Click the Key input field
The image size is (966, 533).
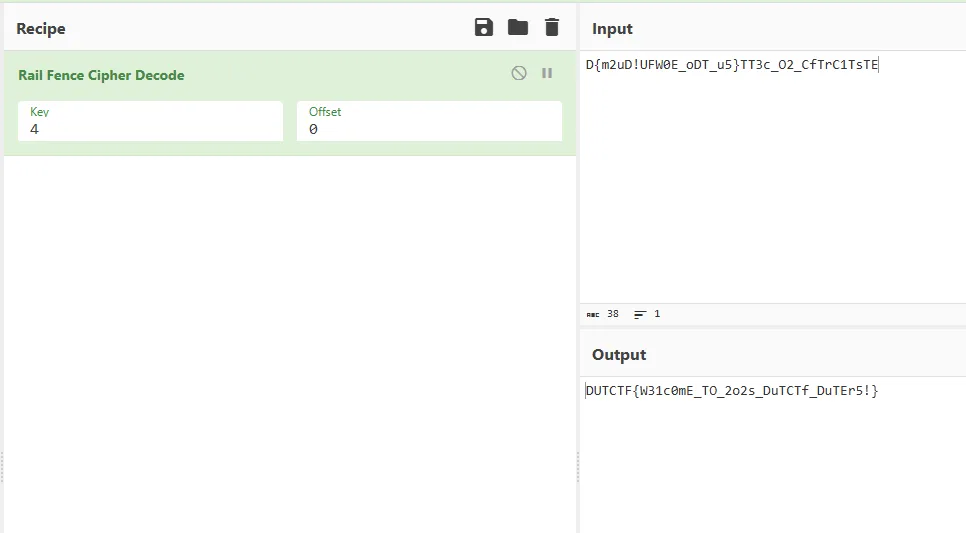[150, 128]
